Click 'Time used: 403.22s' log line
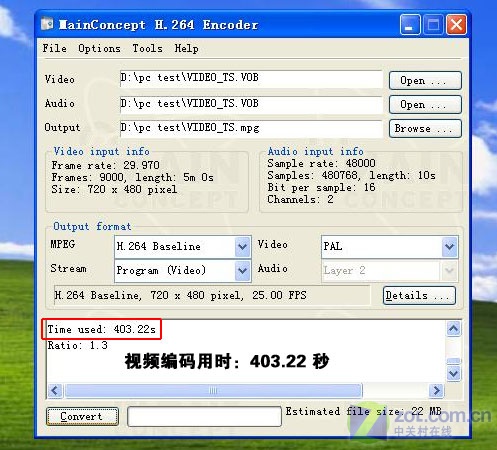 pyautogui.click(x=101, y=329)
